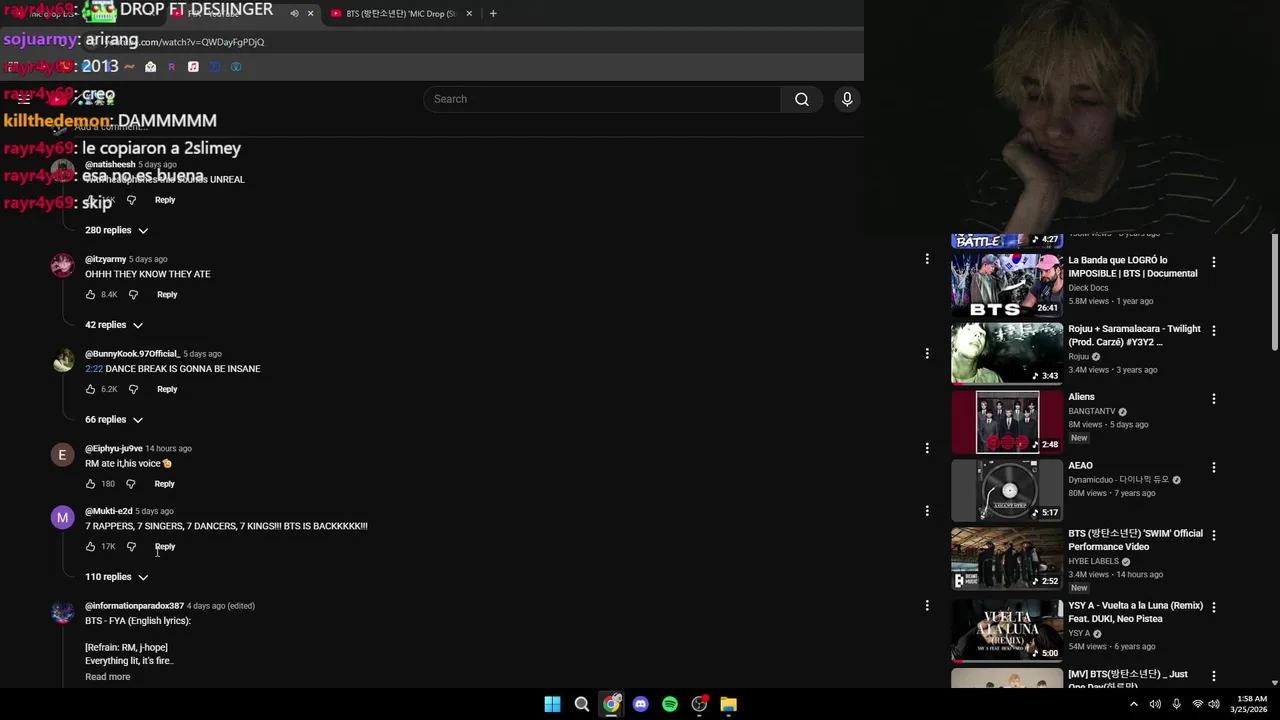Open File Explorer from the taskbar

point(729,704)
